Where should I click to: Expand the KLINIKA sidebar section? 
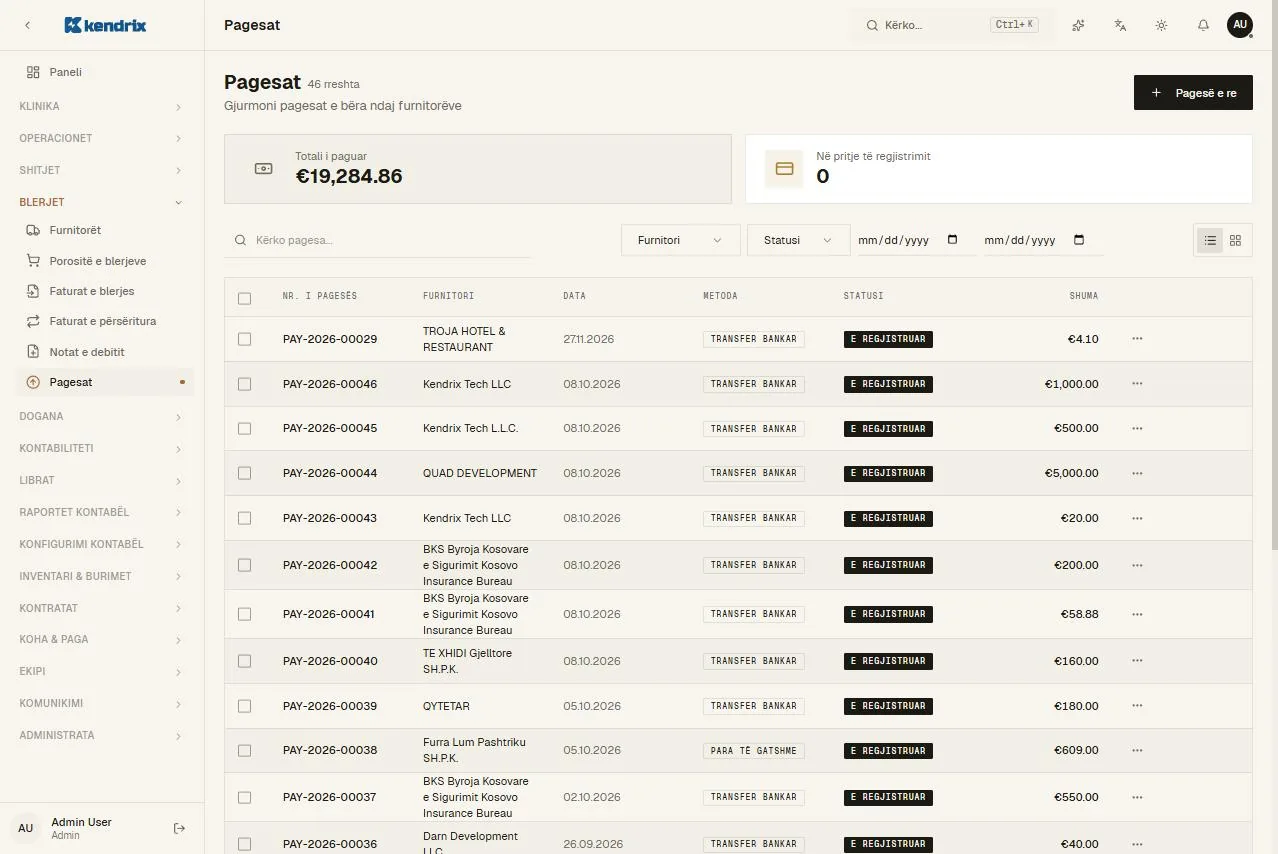tap(101, 106)
